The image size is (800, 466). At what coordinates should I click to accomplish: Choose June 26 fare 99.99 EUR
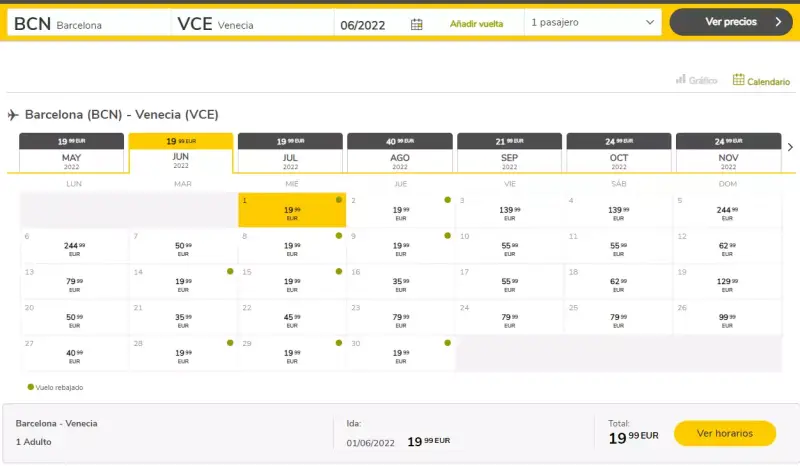coord(727,317)
